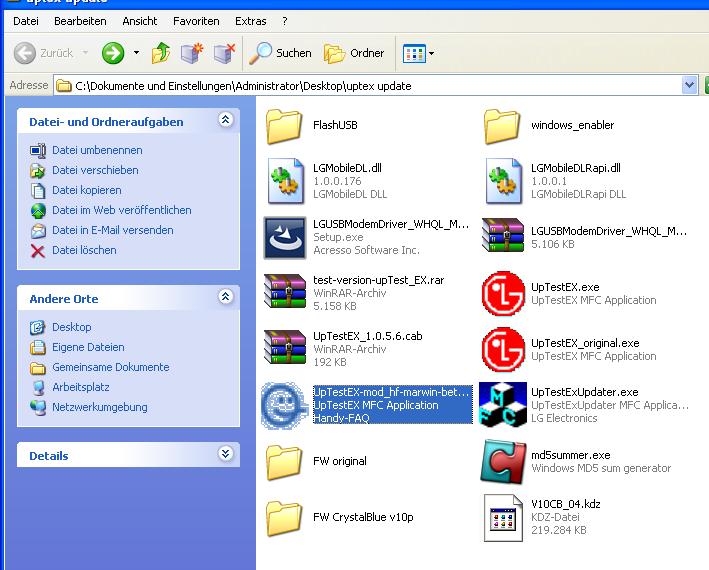Toggle the Ordner folders pane

click(354, 53)
